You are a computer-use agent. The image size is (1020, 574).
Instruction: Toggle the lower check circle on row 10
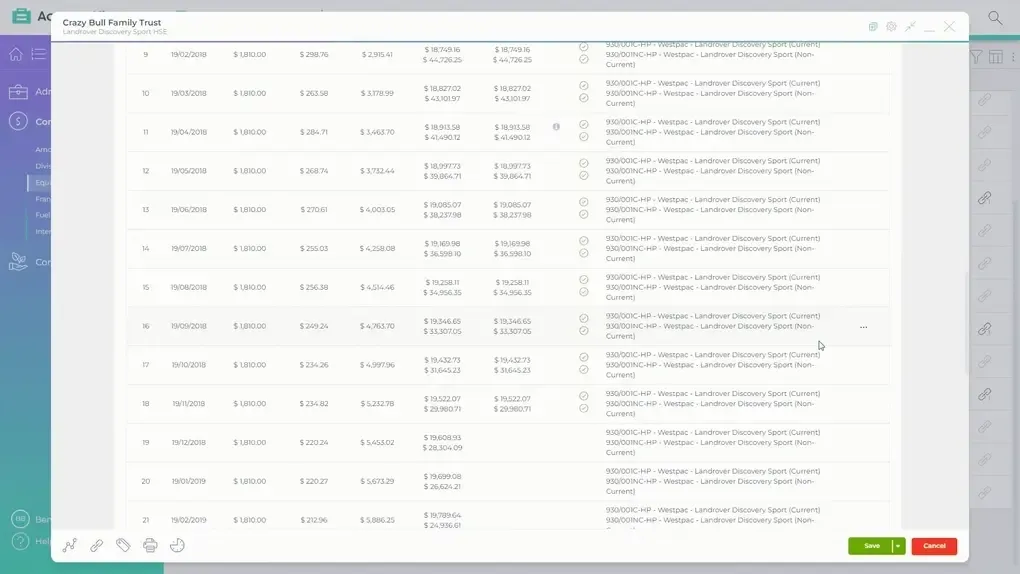[584, 98]
